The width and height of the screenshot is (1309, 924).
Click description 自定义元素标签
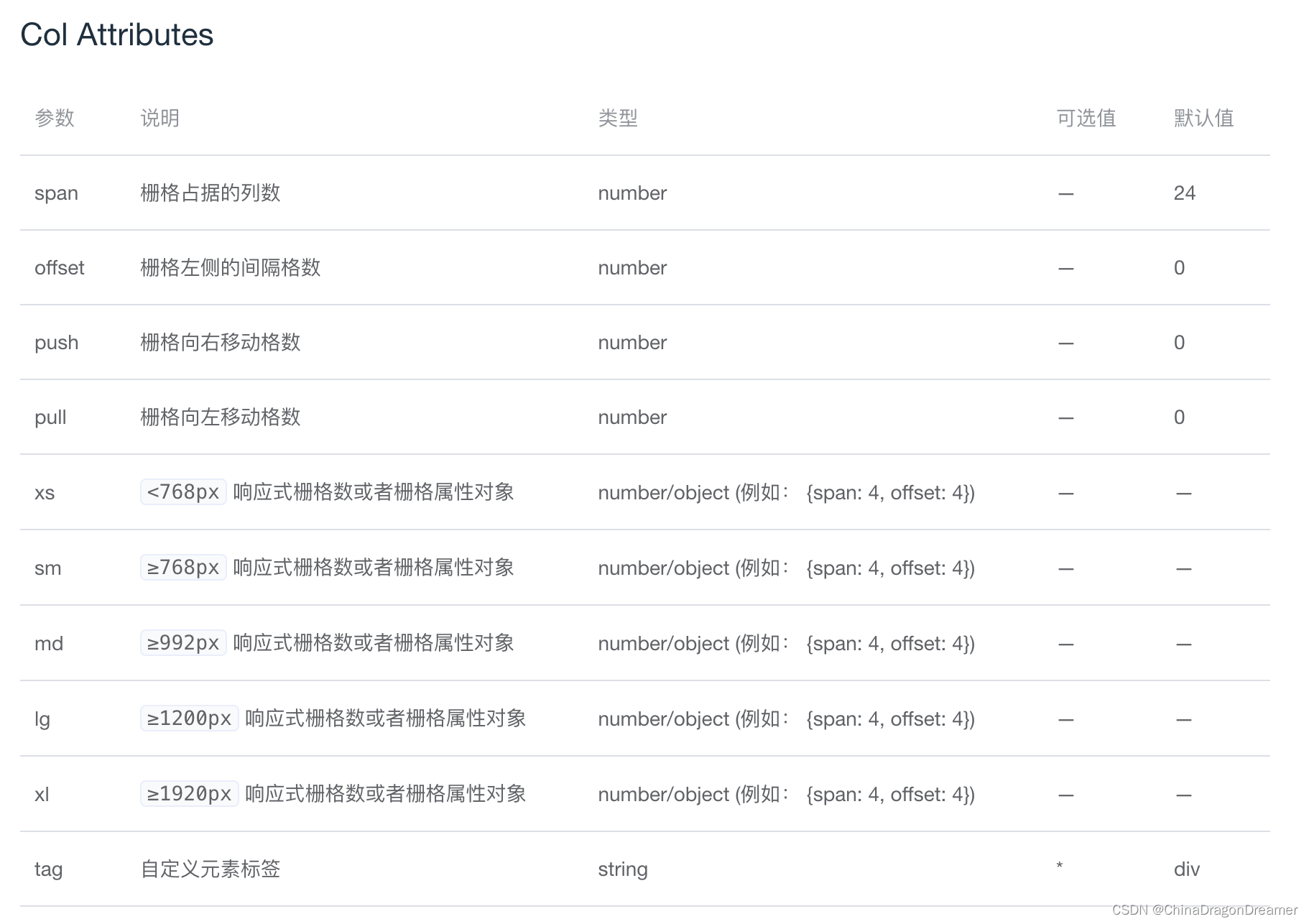point(211,869)
